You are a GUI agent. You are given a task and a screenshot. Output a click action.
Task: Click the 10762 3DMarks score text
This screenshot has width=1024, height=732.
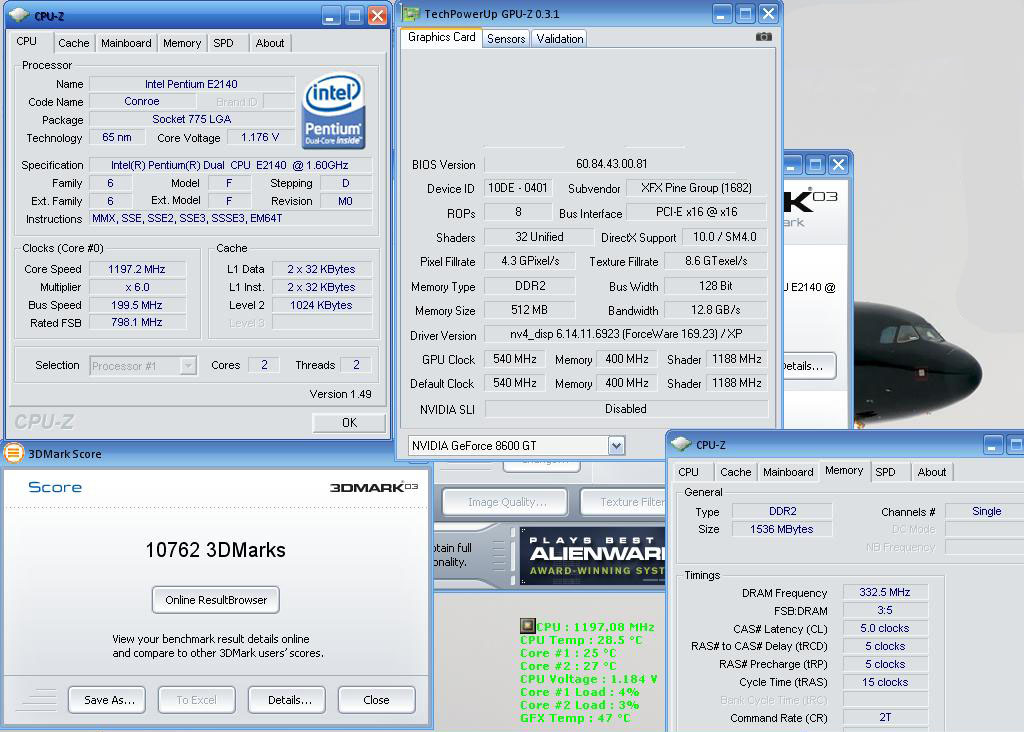tap(216, 550)
